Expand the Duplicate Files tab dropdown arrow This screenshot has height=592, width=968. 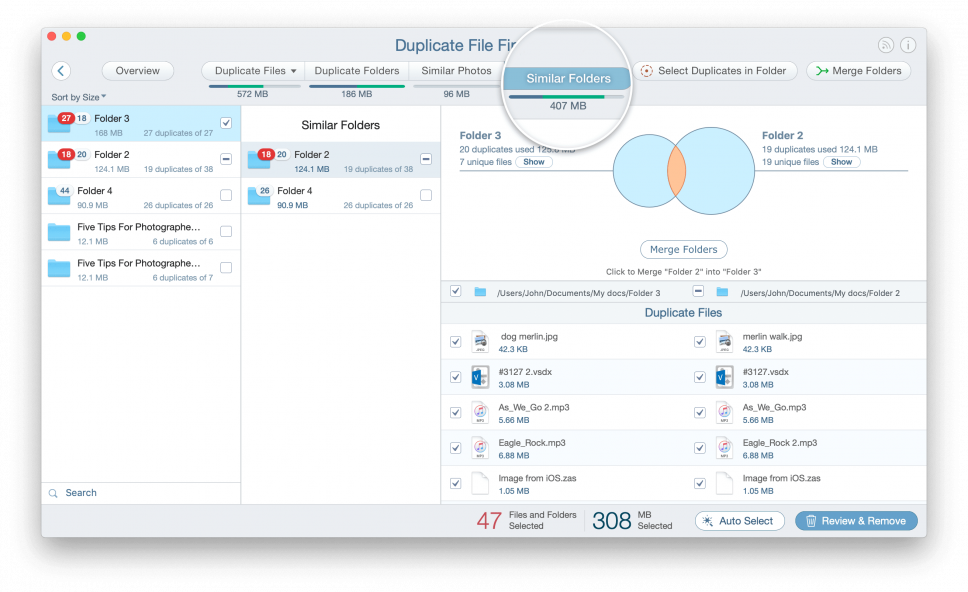coord(293,71)
